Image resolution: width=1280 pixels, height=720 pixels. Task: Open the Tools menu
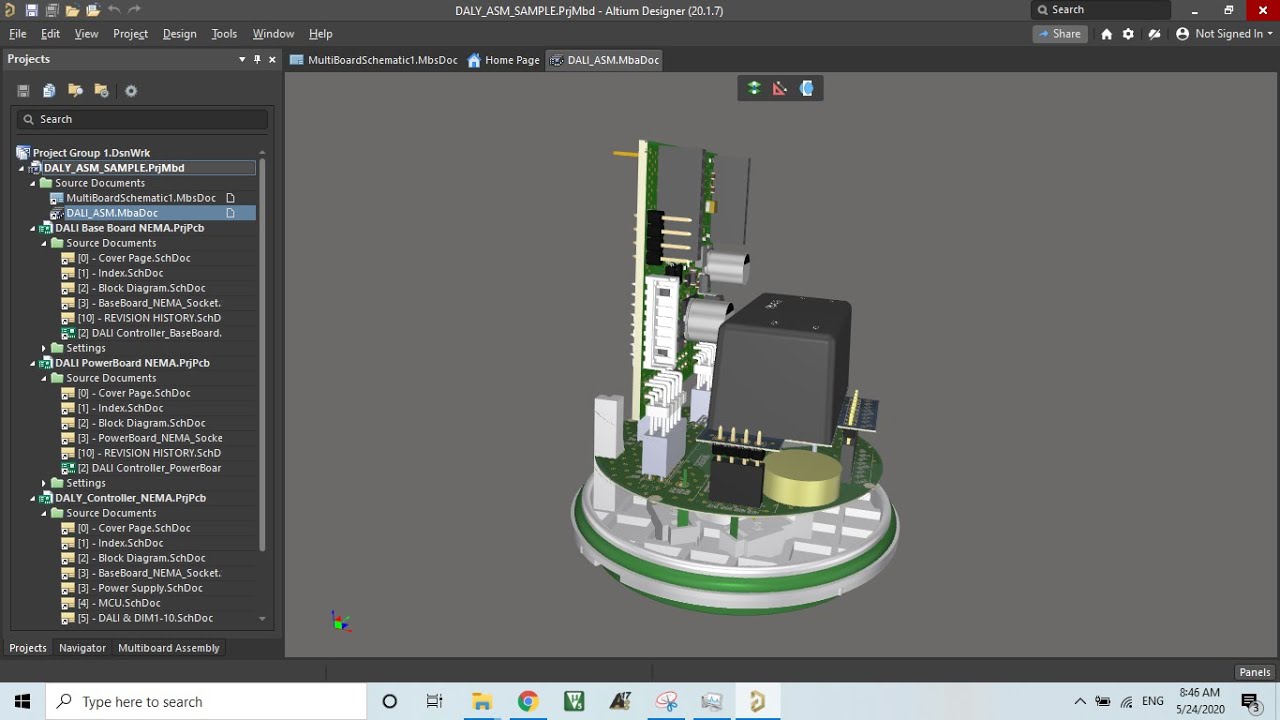point(224,33)
